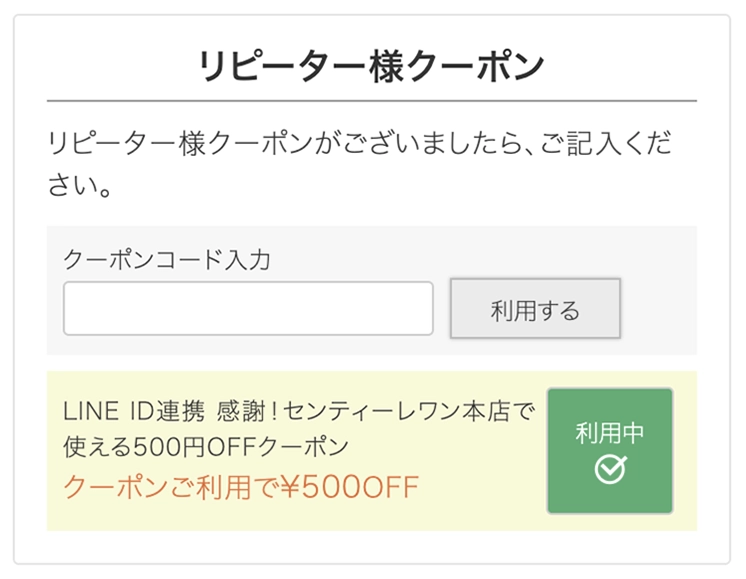Click the yellow coupon banner background
Viewport: 746px width, 579px height.
(x=304, y=516)
